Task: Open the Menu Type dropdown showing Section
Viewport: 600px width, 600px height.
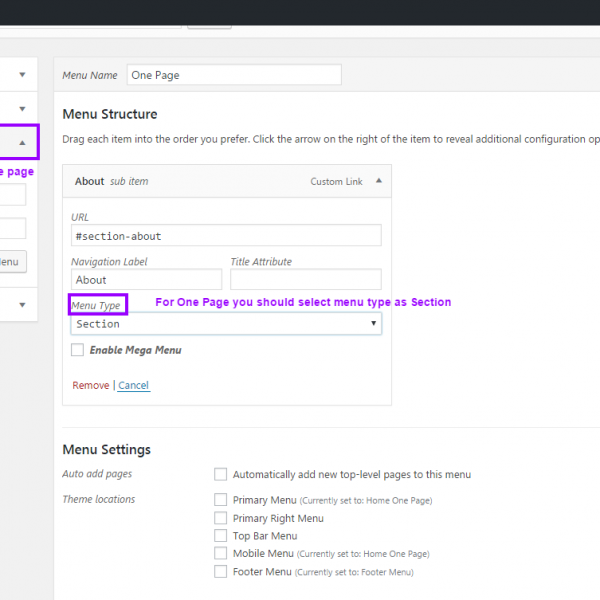Action: 226,324
